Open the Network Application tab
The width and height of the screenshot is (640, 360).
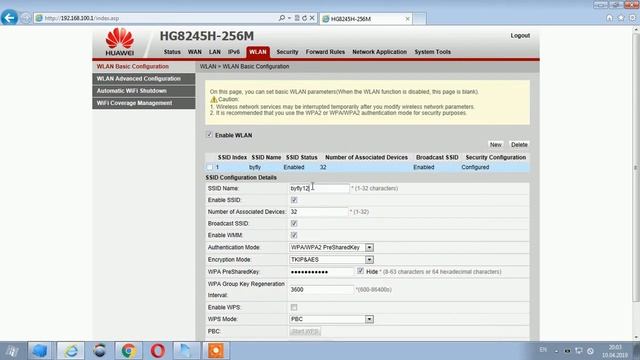(x=380, y=52)
